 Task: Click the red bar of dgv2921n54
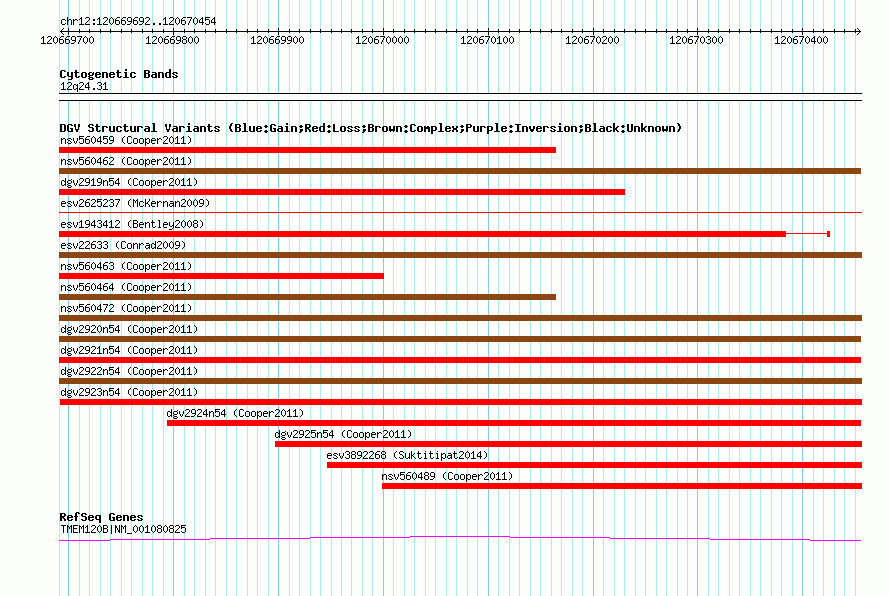pos(460,360)
